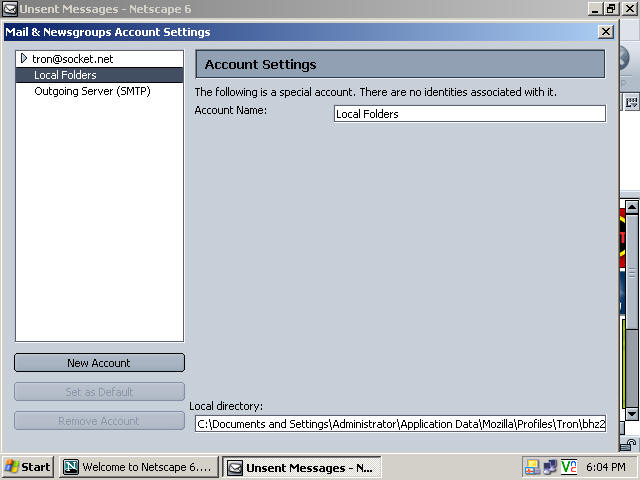Image resolution: width=640 pixels, height=480 pixels.
Task: Click the Account Settings header text
Action: point(260,64)
